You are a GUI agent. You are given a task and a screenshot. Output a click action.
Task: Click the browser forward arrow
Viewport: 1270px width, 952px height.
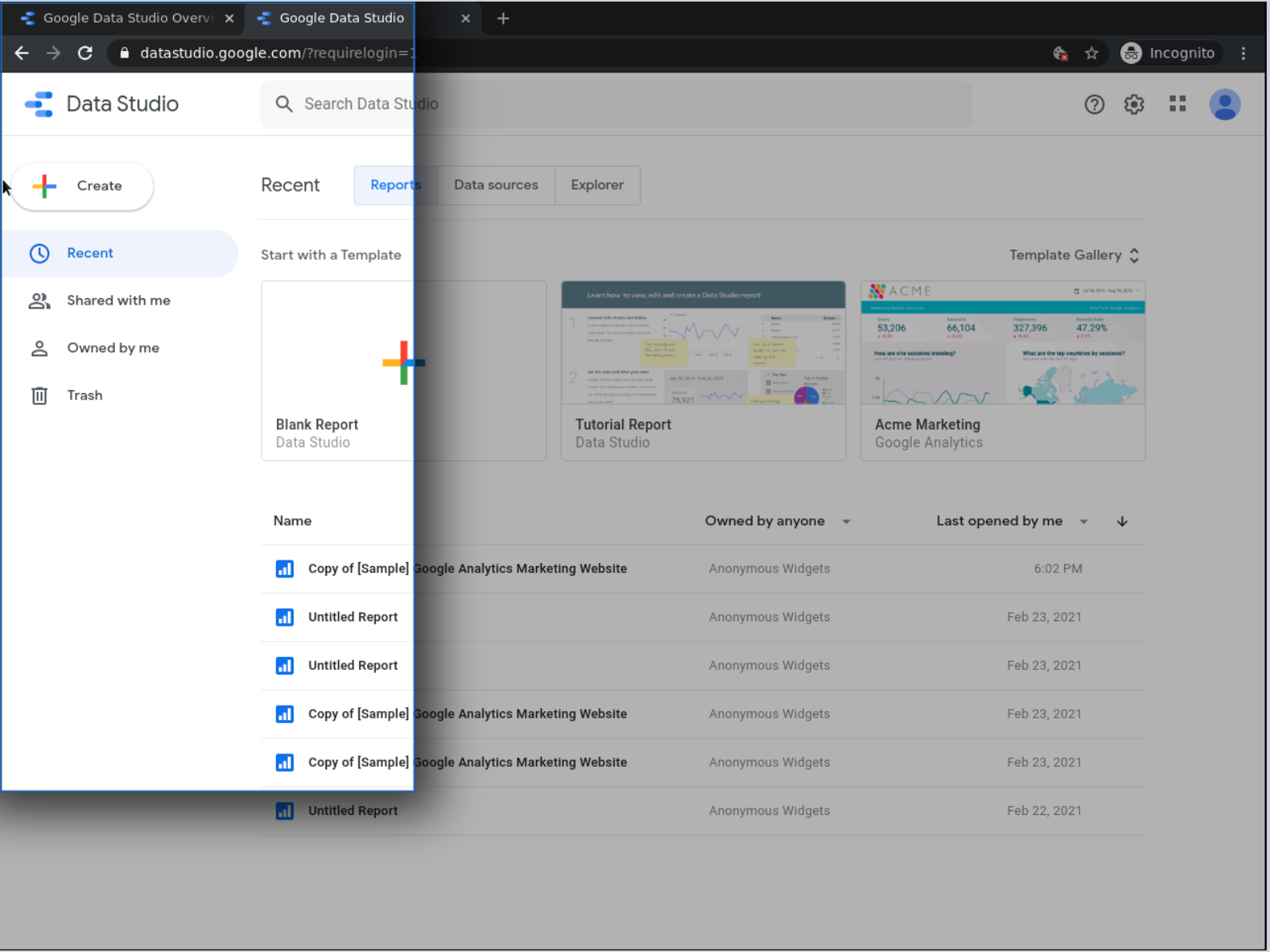pos(53,53)
